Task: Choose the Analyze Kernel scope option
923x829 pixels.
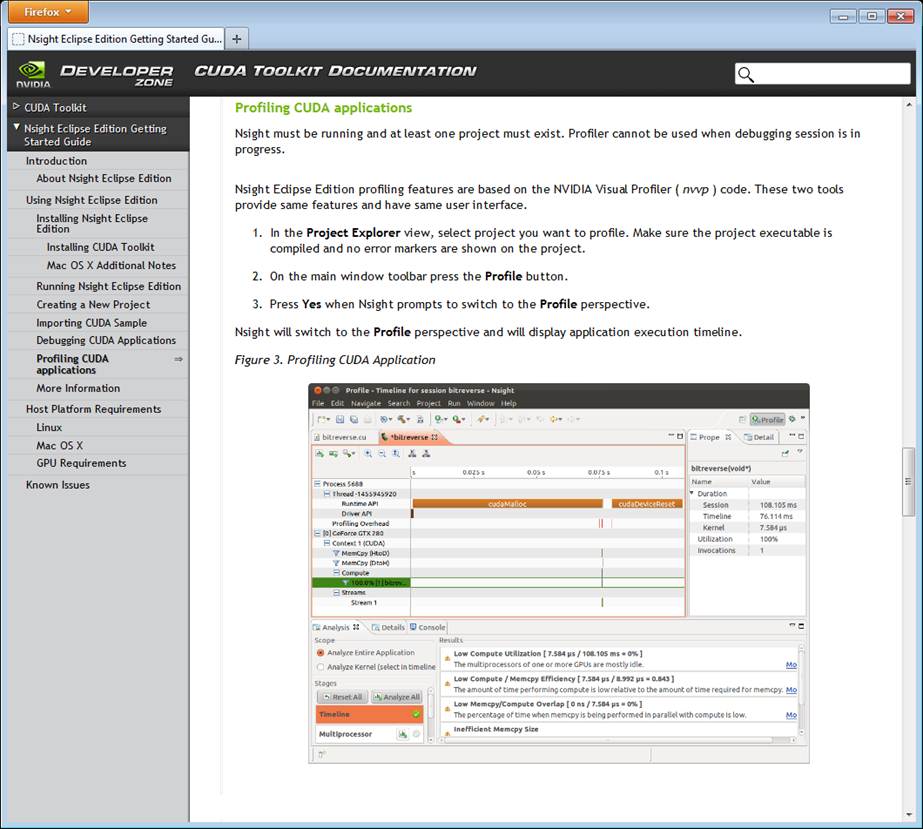Action: tap(319, 667)
